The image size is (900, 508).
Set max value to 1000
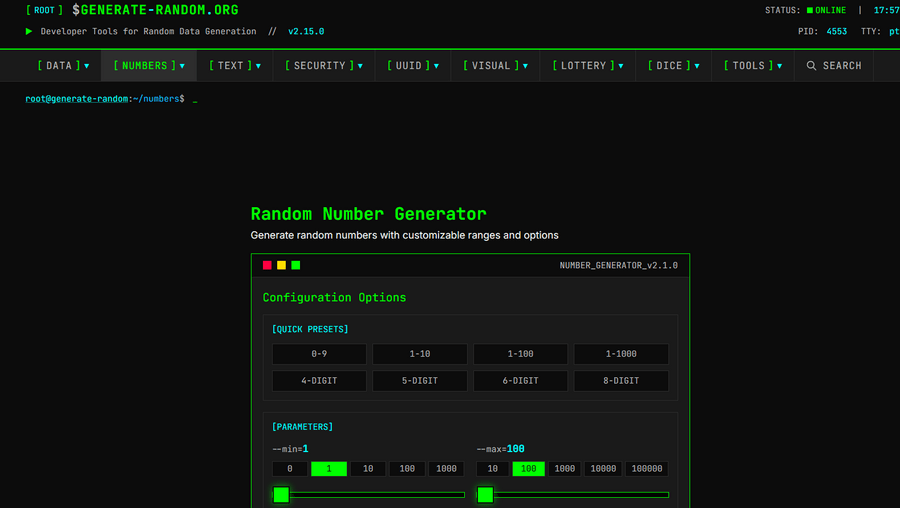tap(565, 469)
